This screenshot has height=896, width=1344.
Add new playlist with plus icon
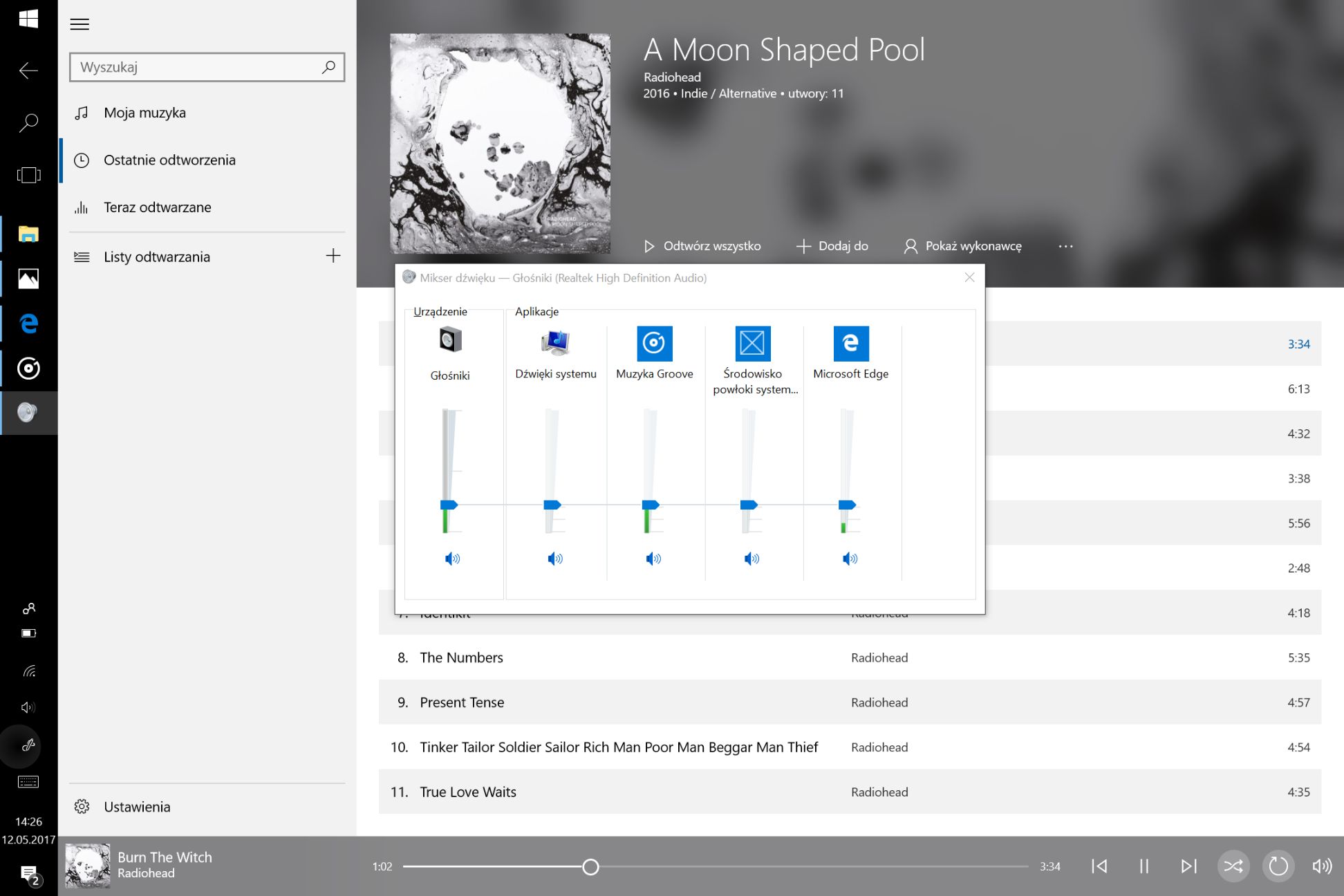pos(333,256)
